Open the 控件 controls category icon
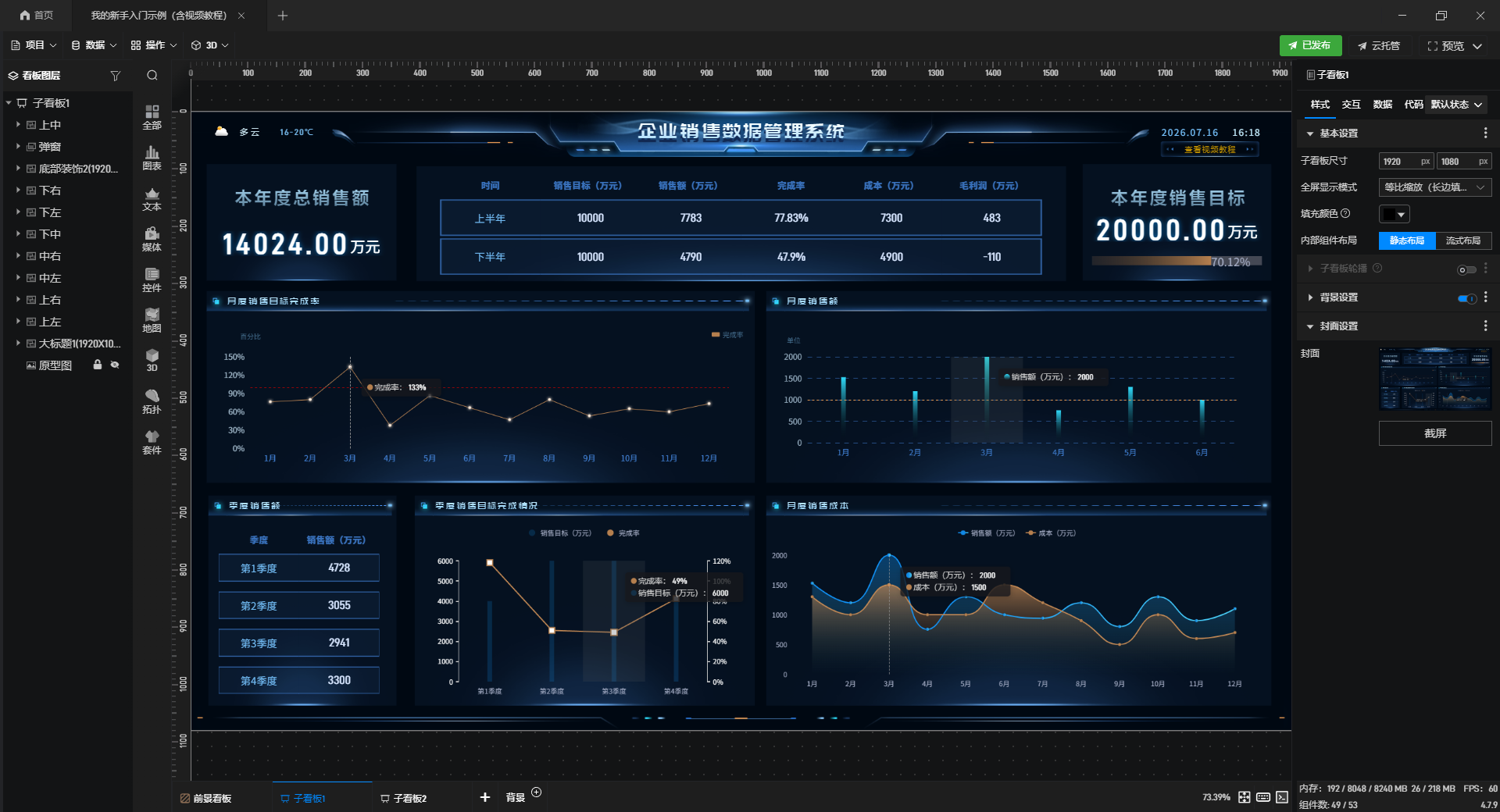 [x=152, y=280]
